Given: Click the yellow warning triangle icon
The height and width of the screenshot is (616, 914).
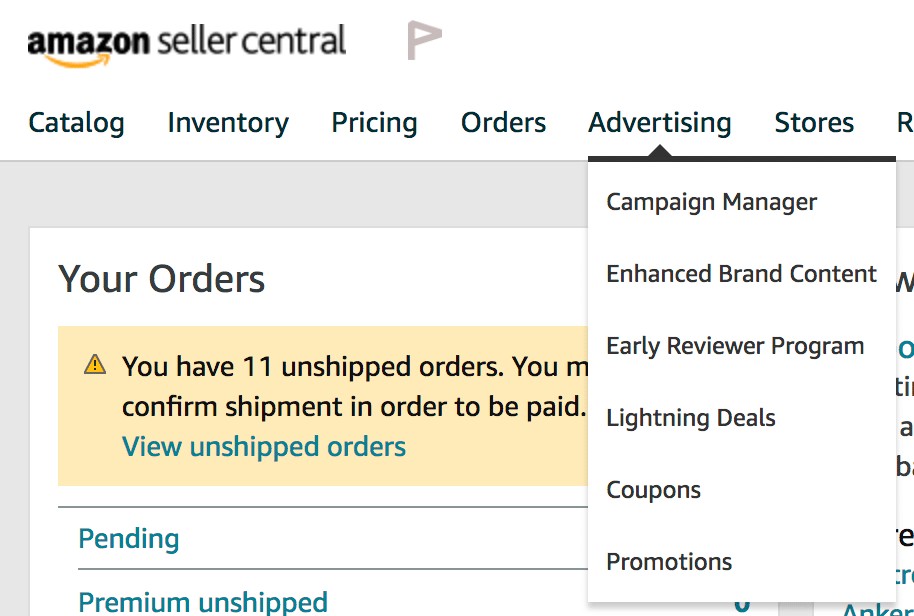Looking at the screenshot, I should (x=95, y=365).
